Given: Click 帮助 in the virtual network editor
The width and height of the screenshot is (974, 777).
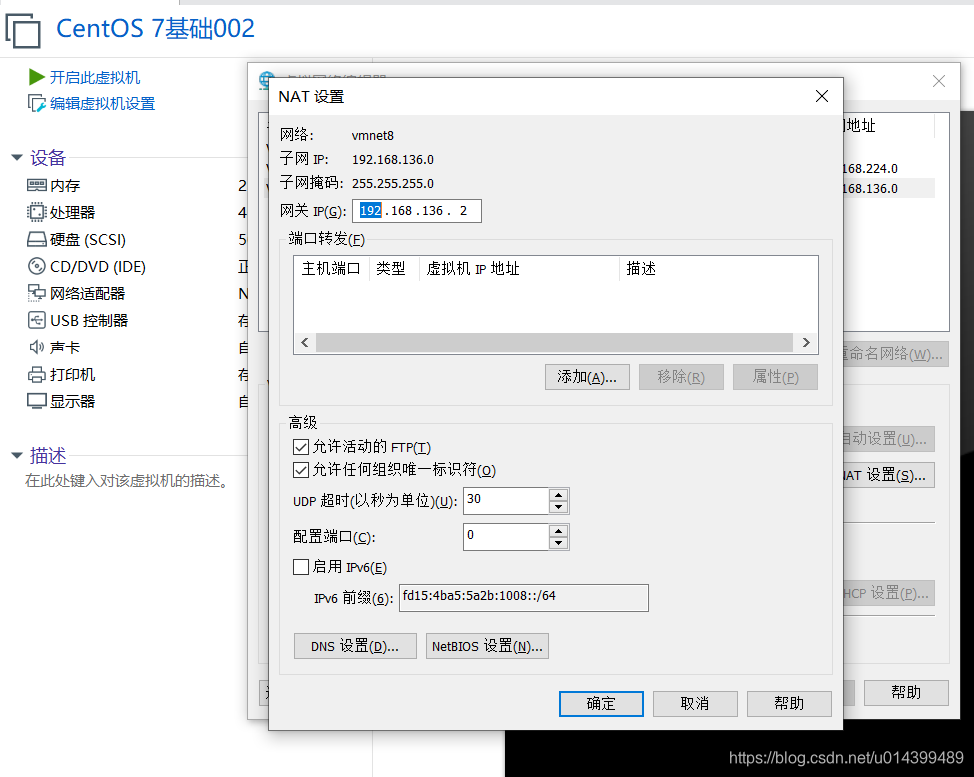Looking at the screenshot, I should [x=906, y=693].
